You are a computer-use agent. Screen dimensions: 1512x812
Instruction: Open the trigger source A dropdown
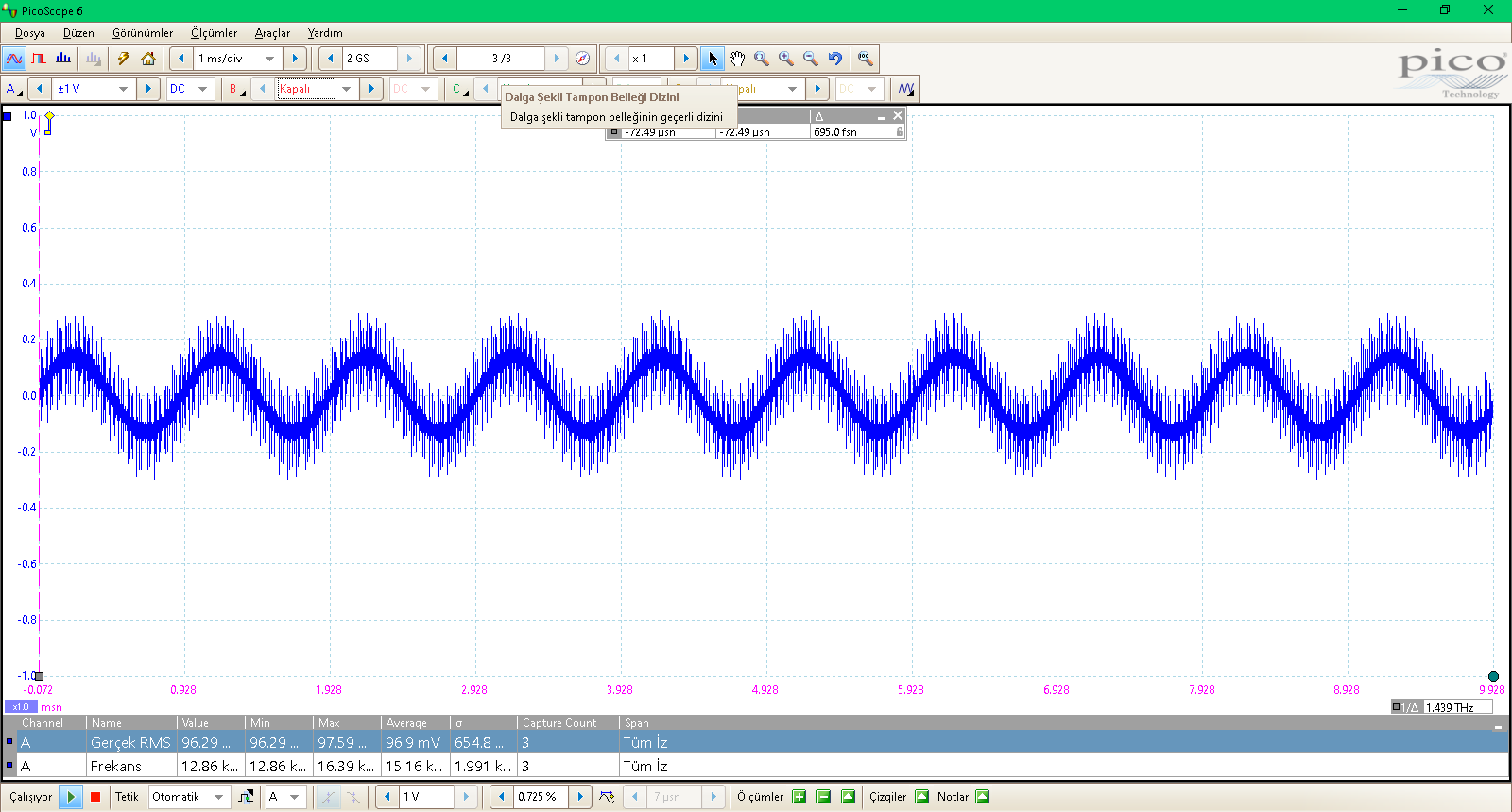click(x=294, y=797)
